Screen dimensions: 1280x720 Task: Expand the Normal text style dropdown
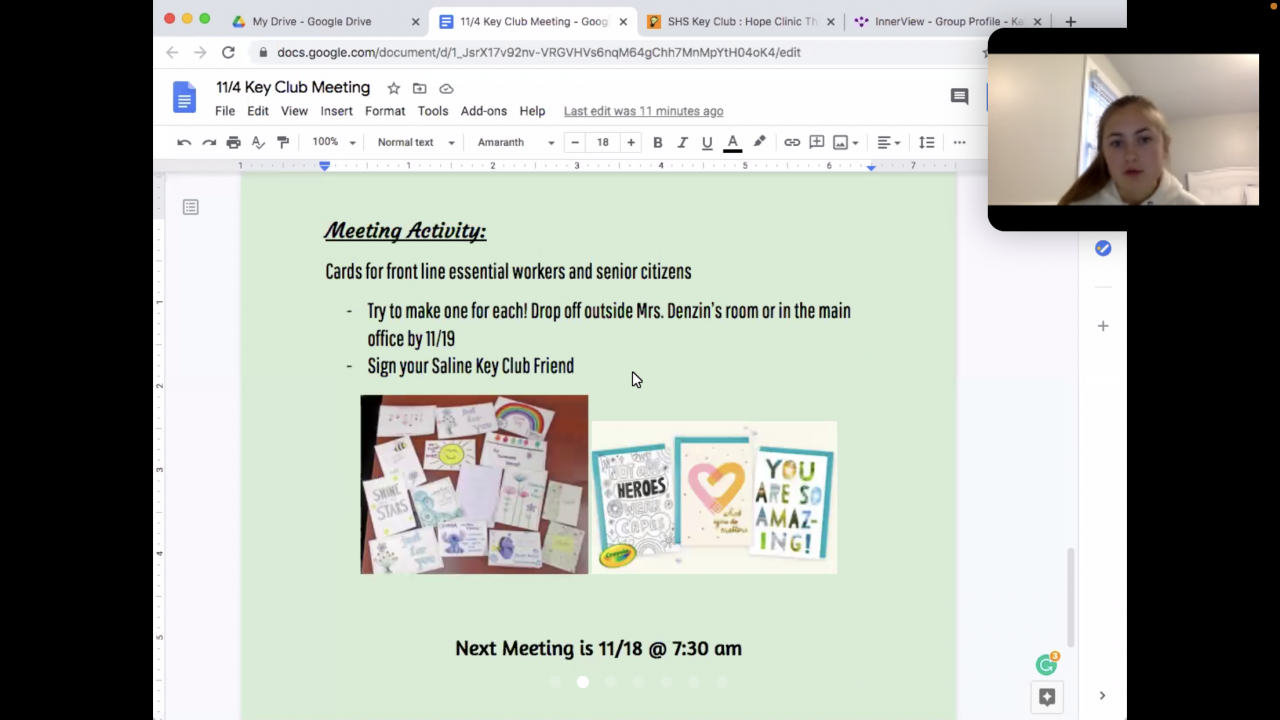[x=415, y=143]
